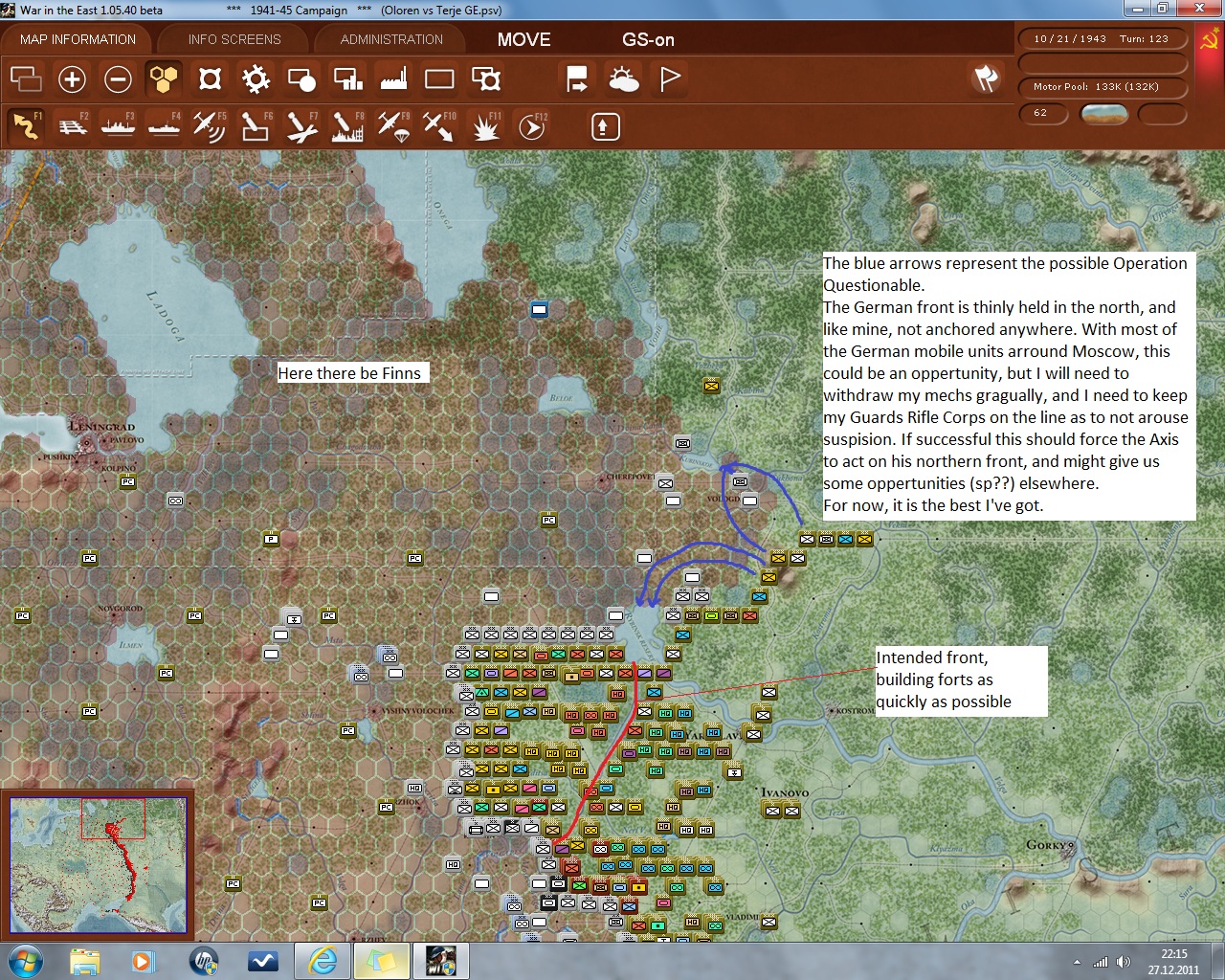Click the minimap in the corner
1225x980 pixels.
(98, 865)
